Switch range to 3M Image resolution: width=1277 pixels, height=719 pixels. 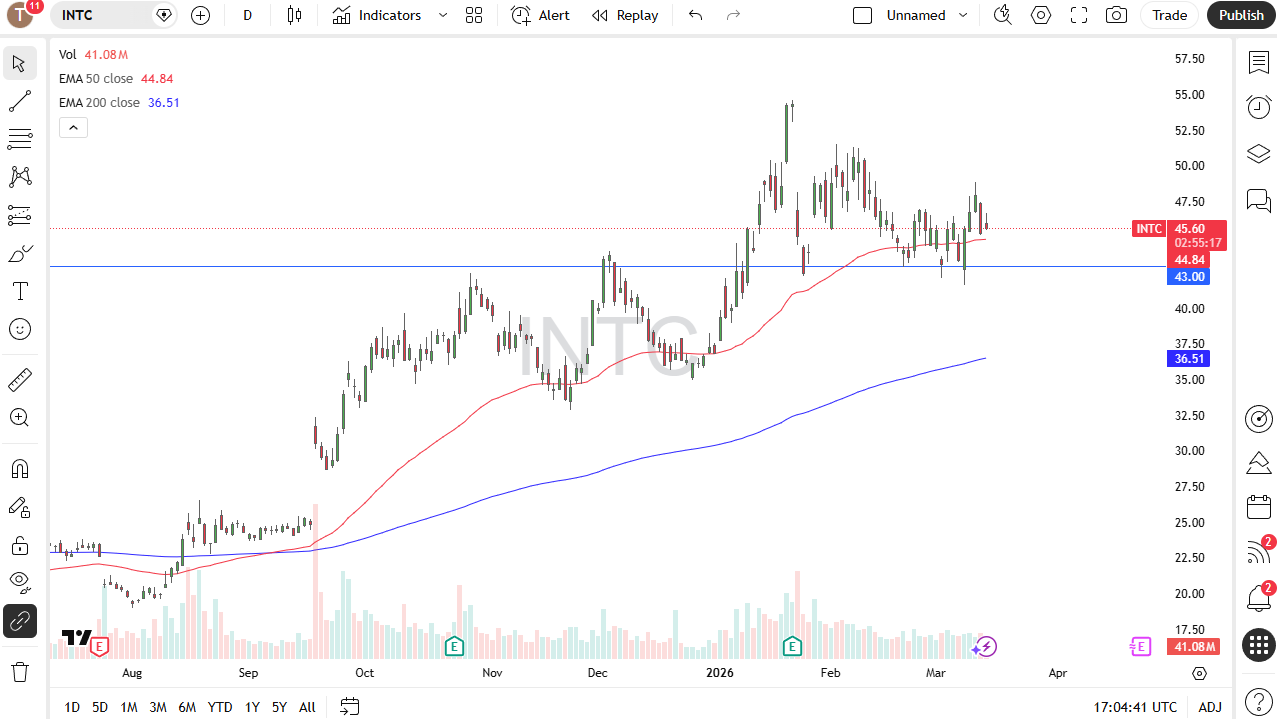pyautogui.click(x=158, y=707)
